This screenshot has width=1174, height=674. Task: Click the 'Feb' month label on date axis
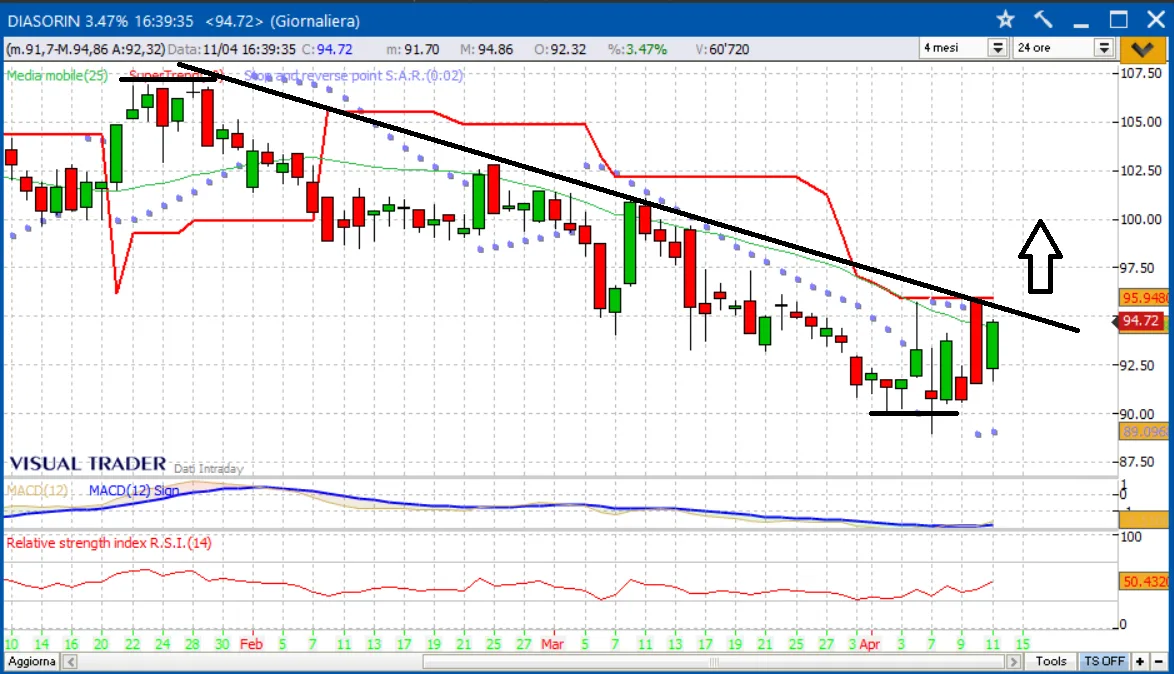tap(252, 644)
